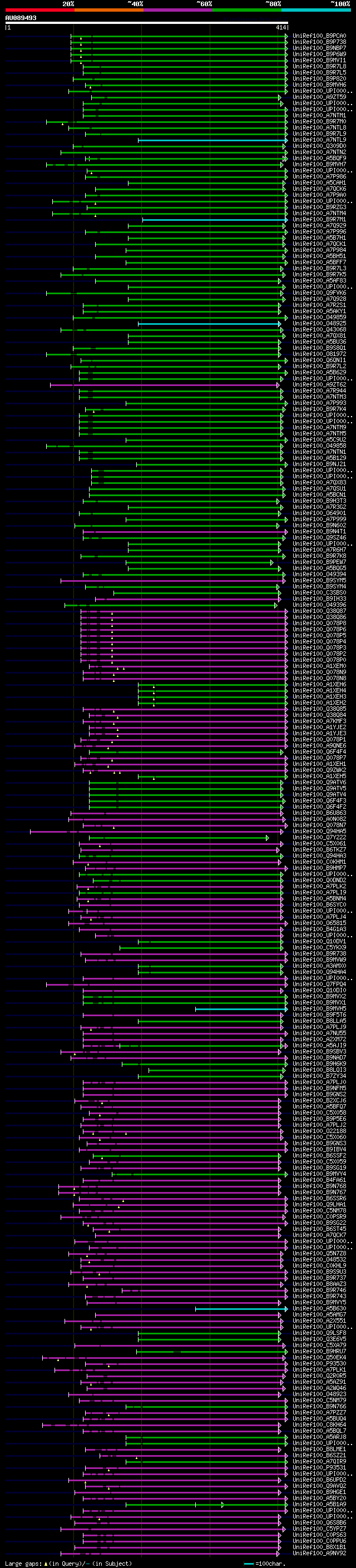Image resolution: width=356 pixels, height=1568 pixels.
Task: Open hit UniRef100_B9MVH5
Action: (319, 1008)
